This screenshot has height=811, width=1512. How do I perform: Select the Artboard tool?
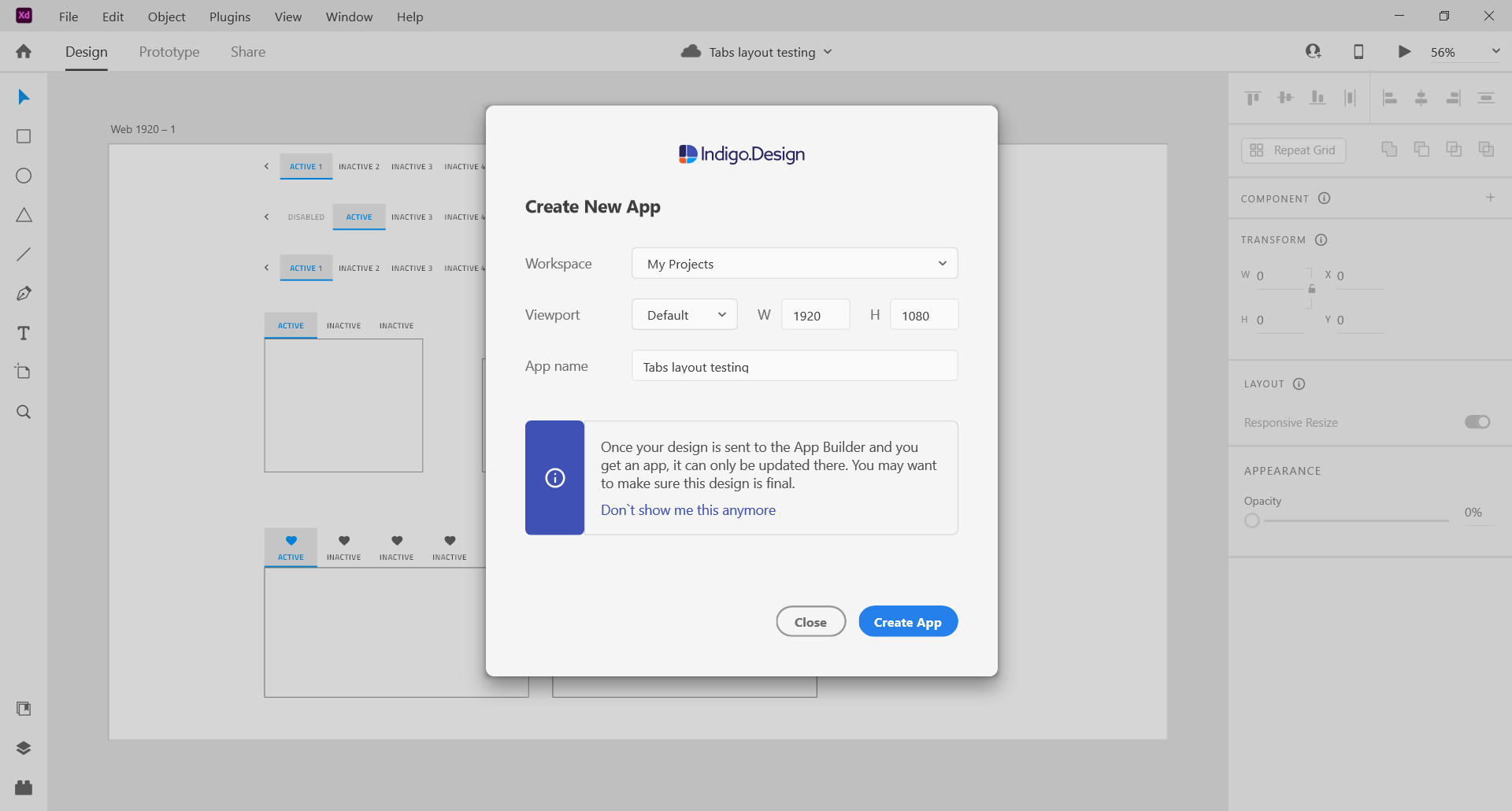pyautogui.click(x=24, y=372)
